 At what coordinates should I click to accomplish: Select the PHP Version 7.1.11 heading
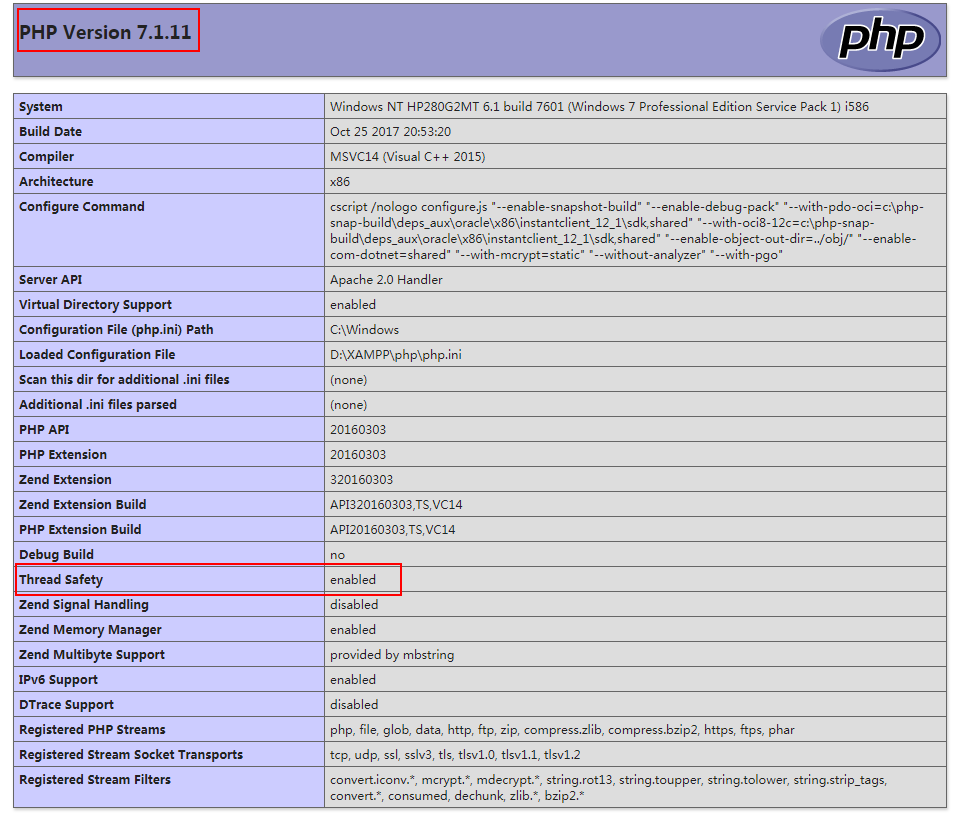coord(105,32)
